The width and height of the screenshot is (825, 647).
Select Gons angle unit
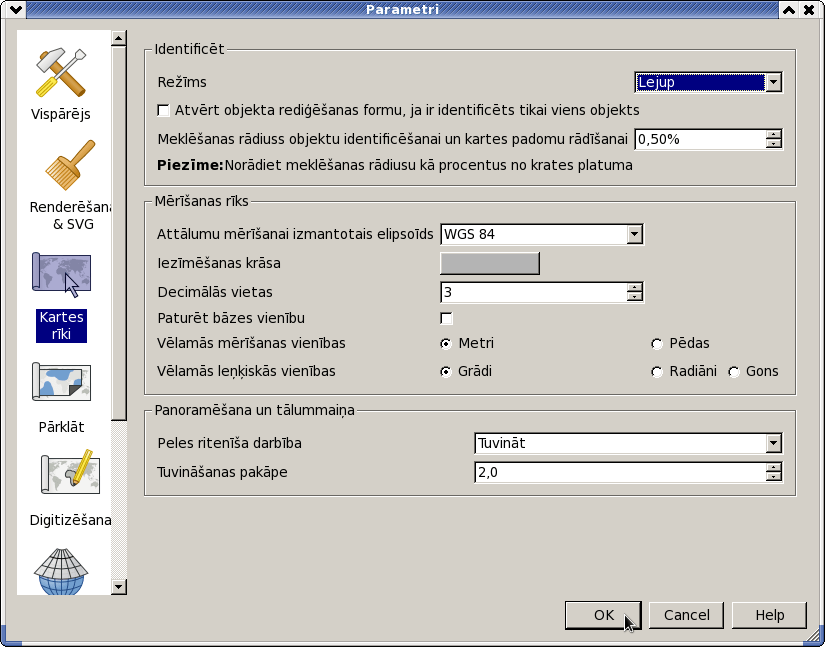point(734,371)
